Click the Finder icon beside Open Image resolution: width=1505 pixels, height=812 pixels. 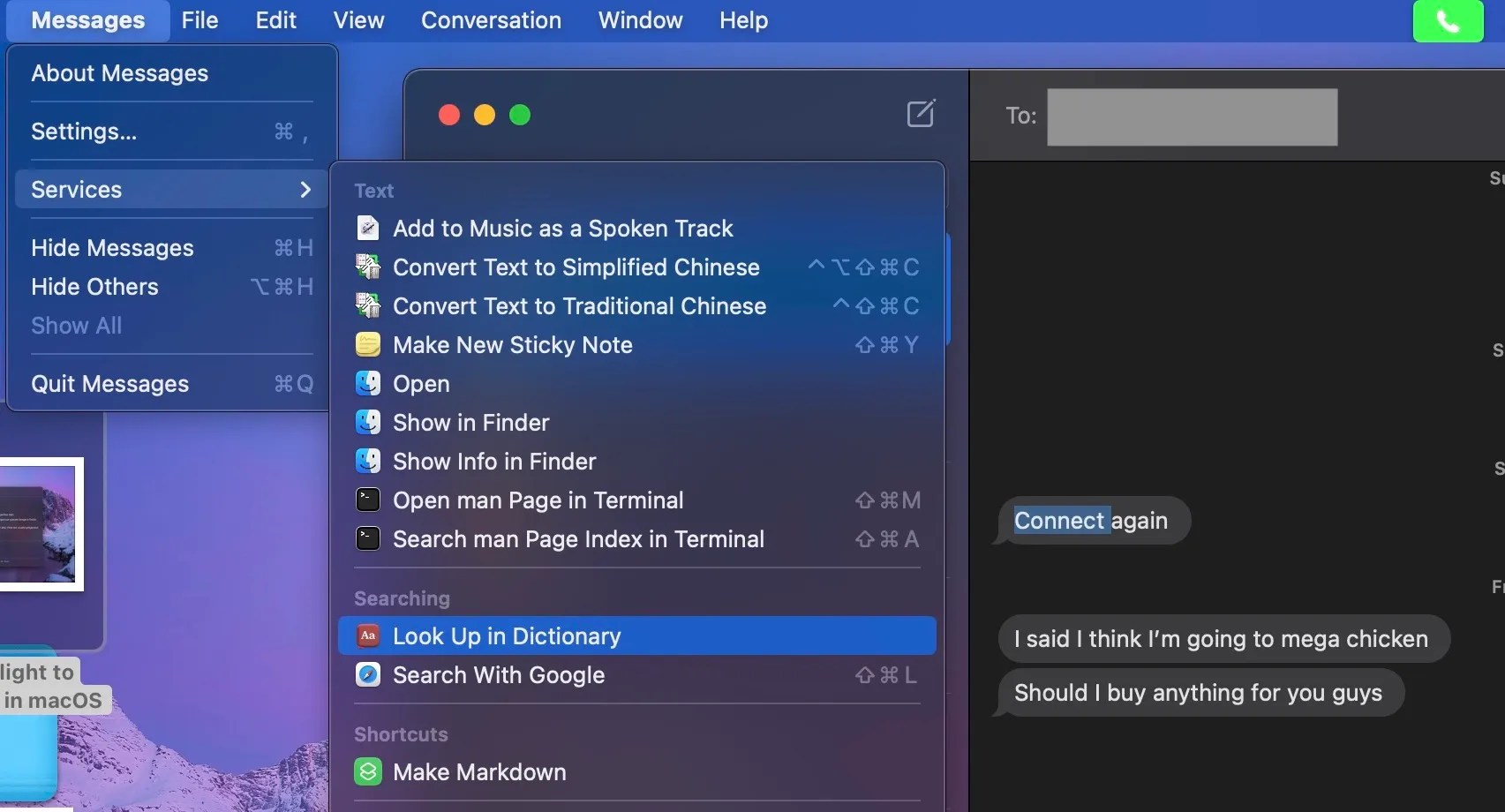(367, 383)
